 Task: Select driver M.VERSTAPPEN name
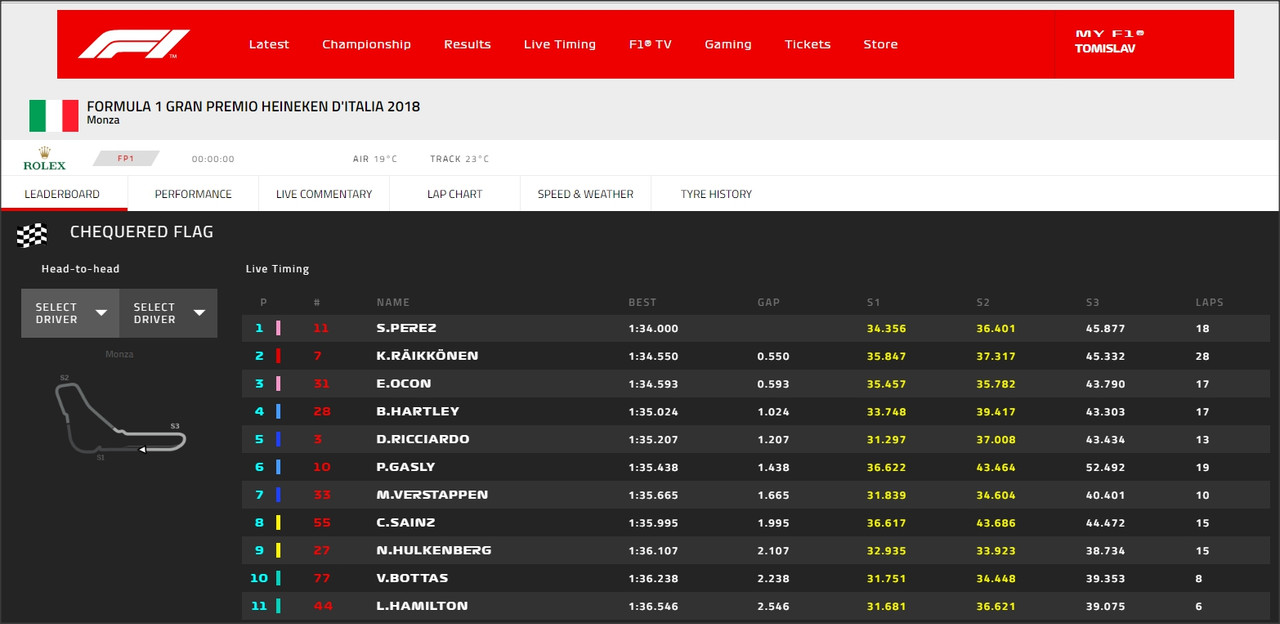432,495
